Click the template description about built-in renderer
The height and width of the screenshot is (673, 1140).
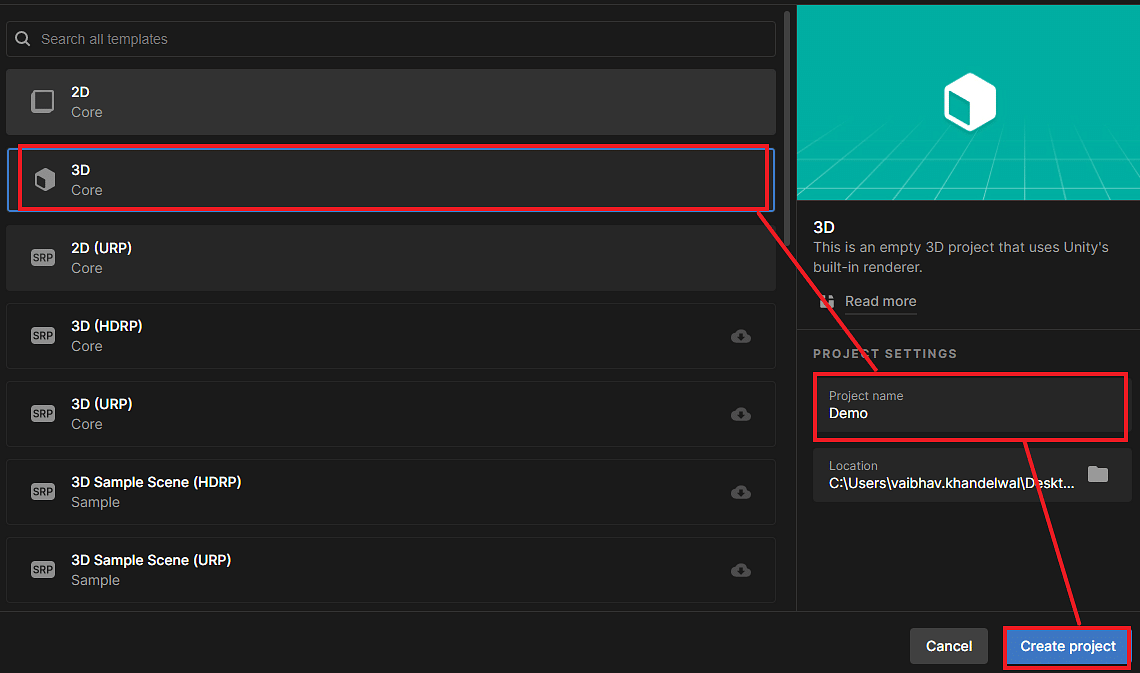[960, 257]
